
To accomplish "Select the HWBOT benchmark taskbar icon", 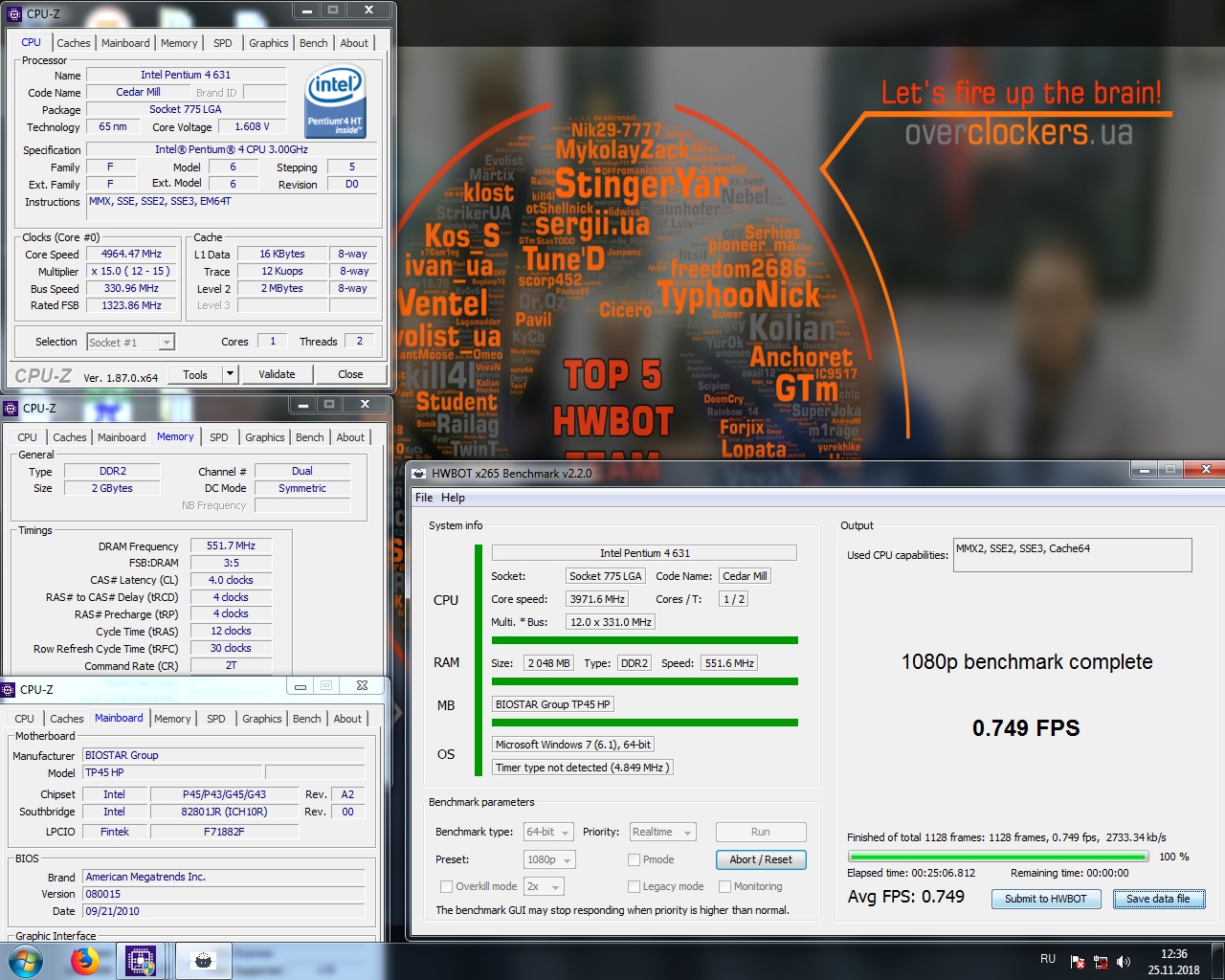I will [203, 961].
